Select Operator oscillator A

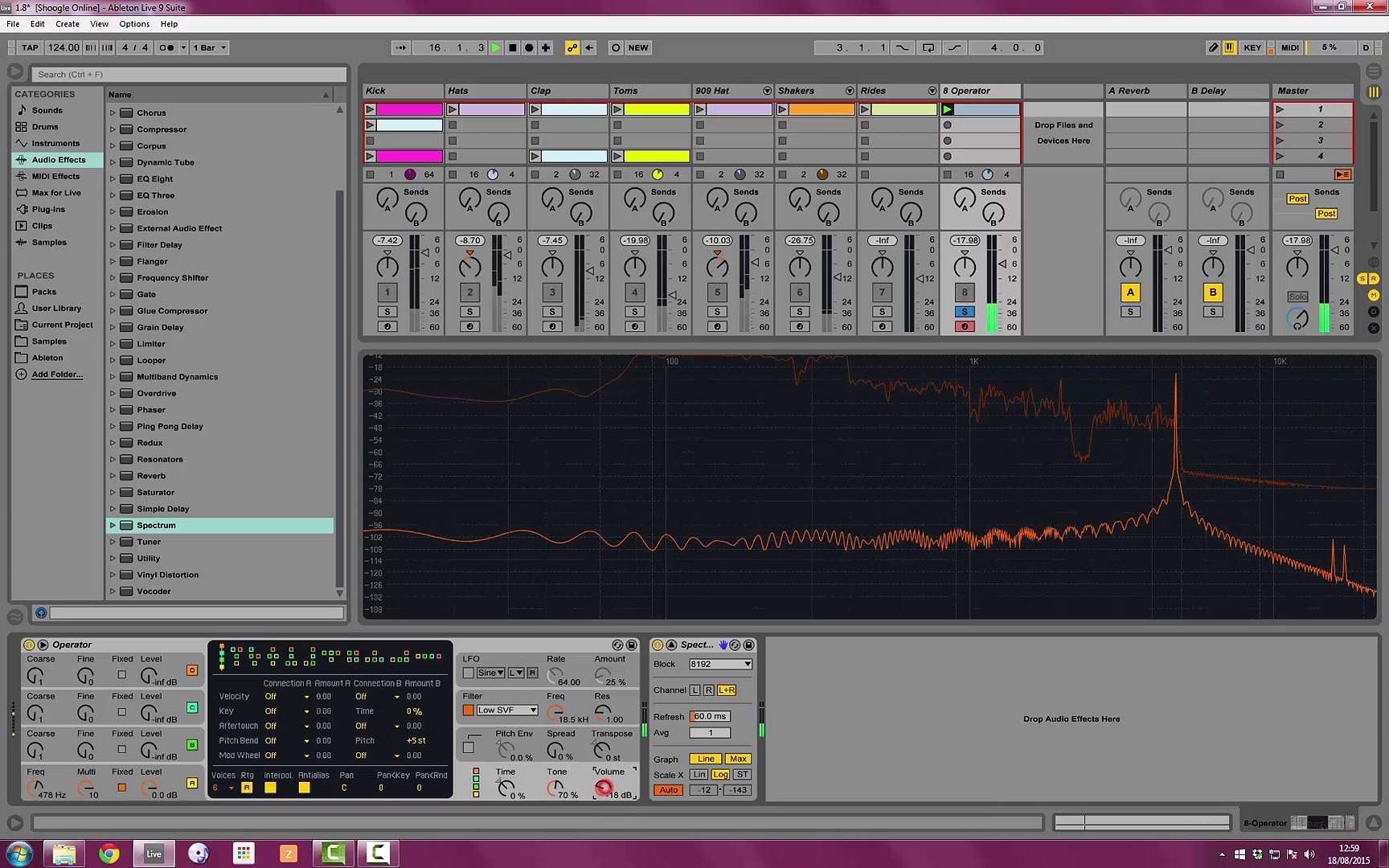(192, 783)
